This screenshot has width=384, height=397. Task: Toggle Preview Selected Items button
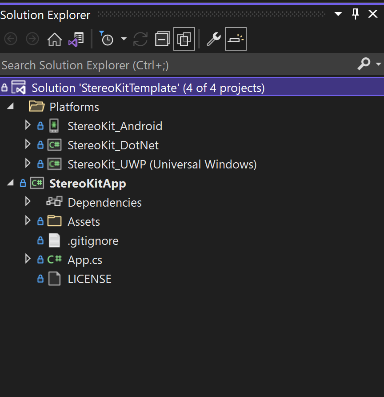236,39
